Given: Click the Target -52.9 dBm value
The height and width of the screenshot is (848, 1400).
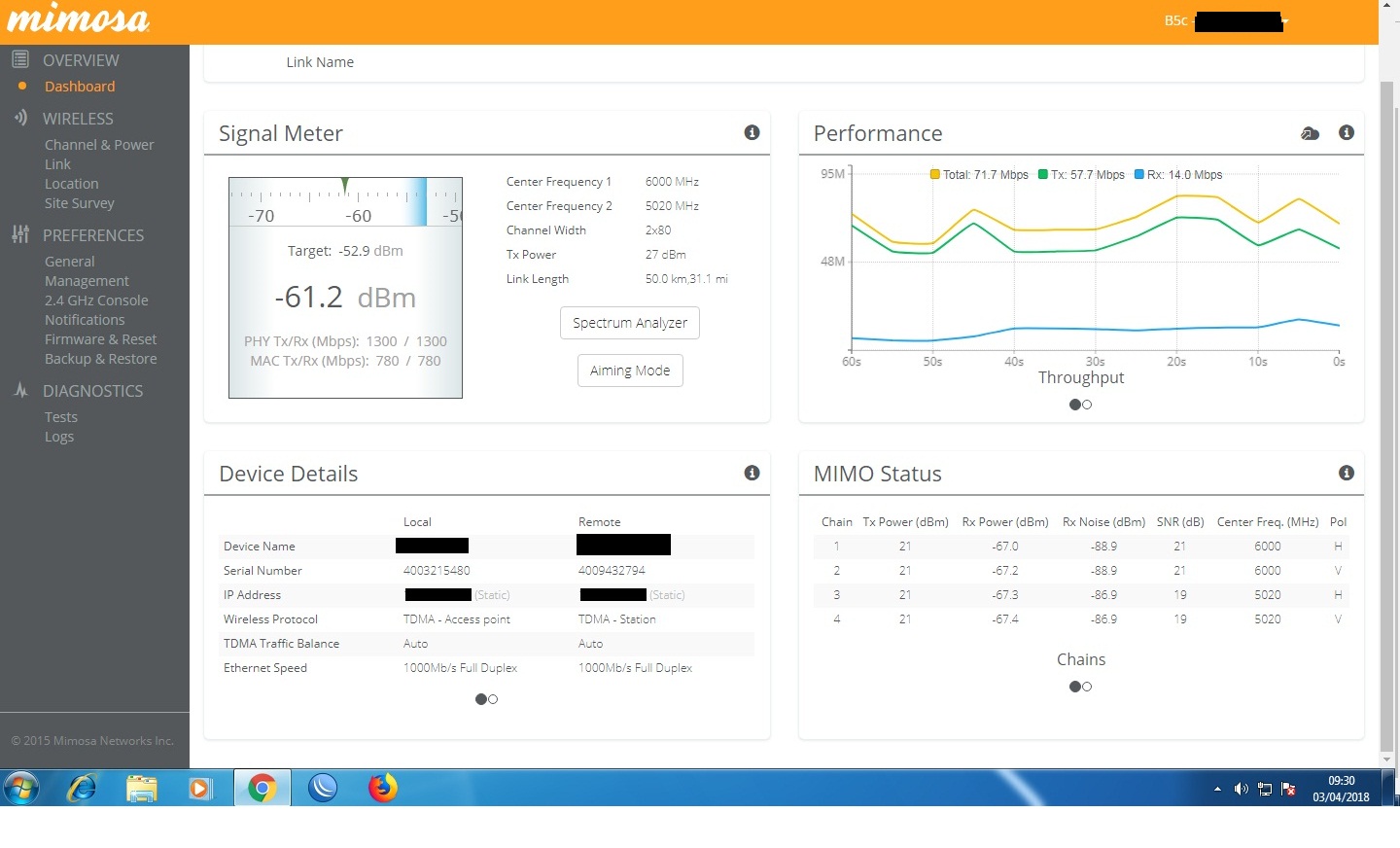Looking at the screenshot, I should 370,251.
